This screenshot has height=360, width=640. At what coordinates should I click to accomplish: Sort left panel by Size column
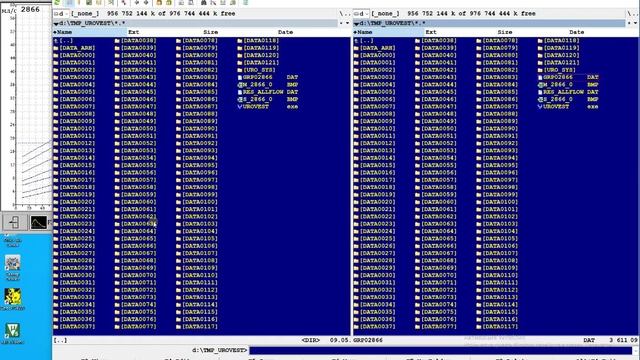211,32
